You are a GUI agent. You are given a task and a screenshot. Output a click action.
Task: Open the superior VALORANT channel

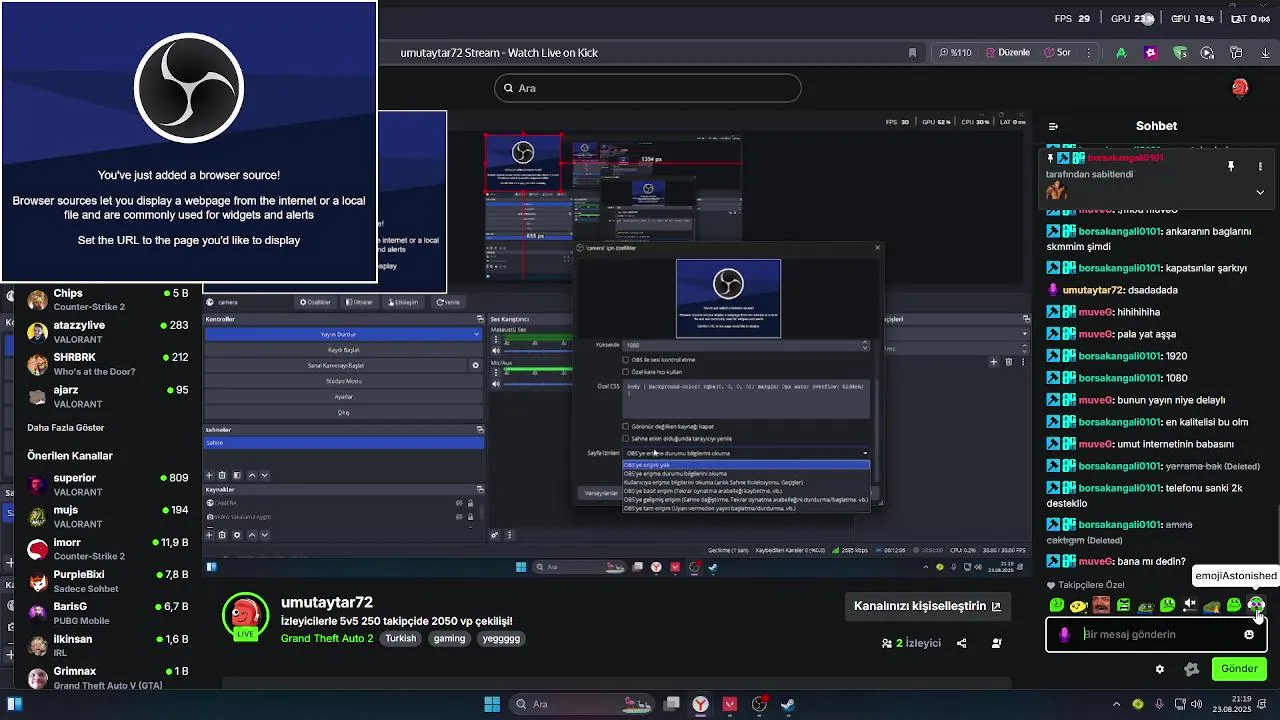(x=107, y=486)
